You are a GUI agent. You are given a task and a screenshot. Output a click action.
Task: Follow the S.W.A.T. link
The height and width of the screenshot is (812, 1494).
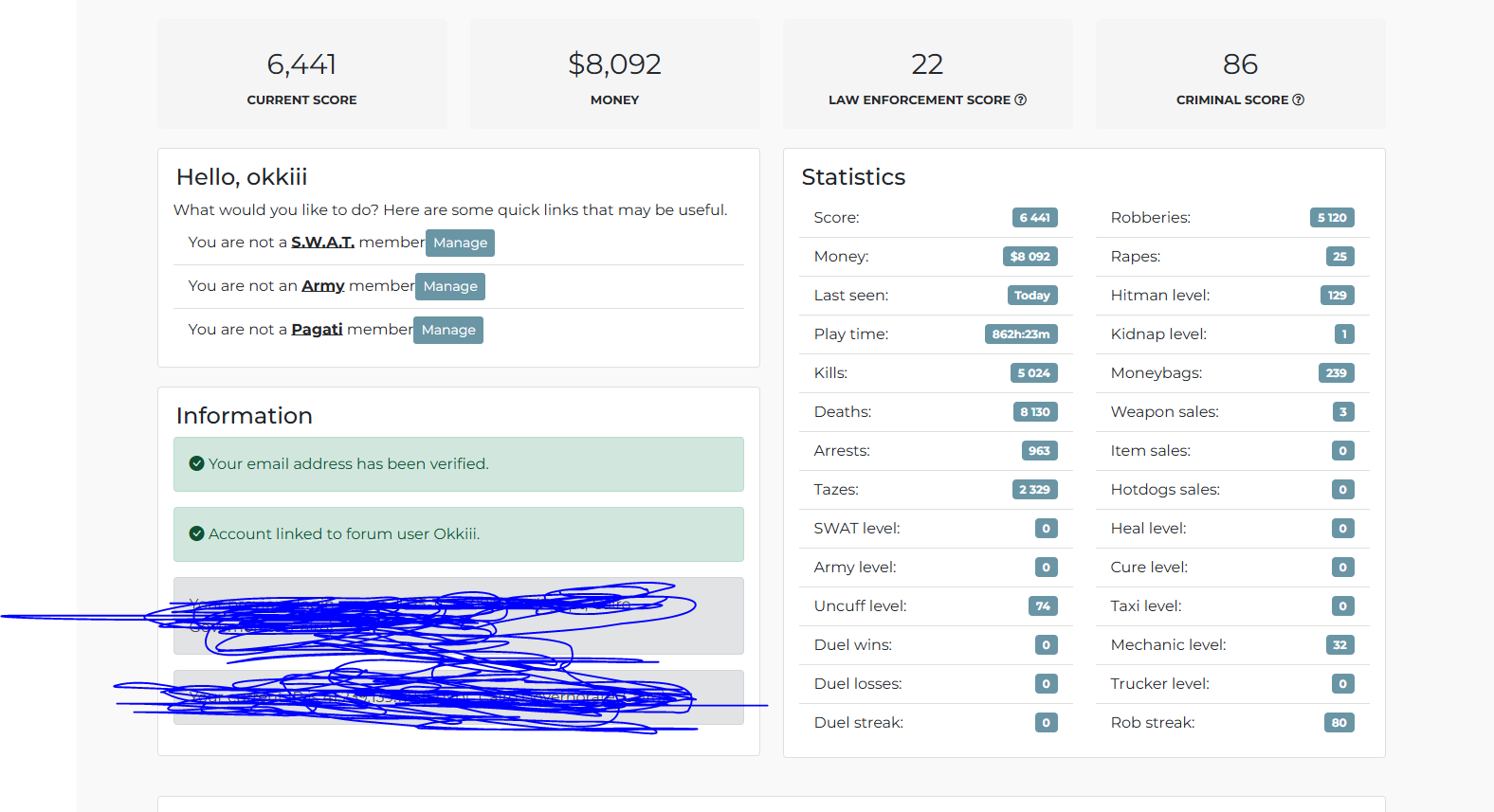[323, 242]
